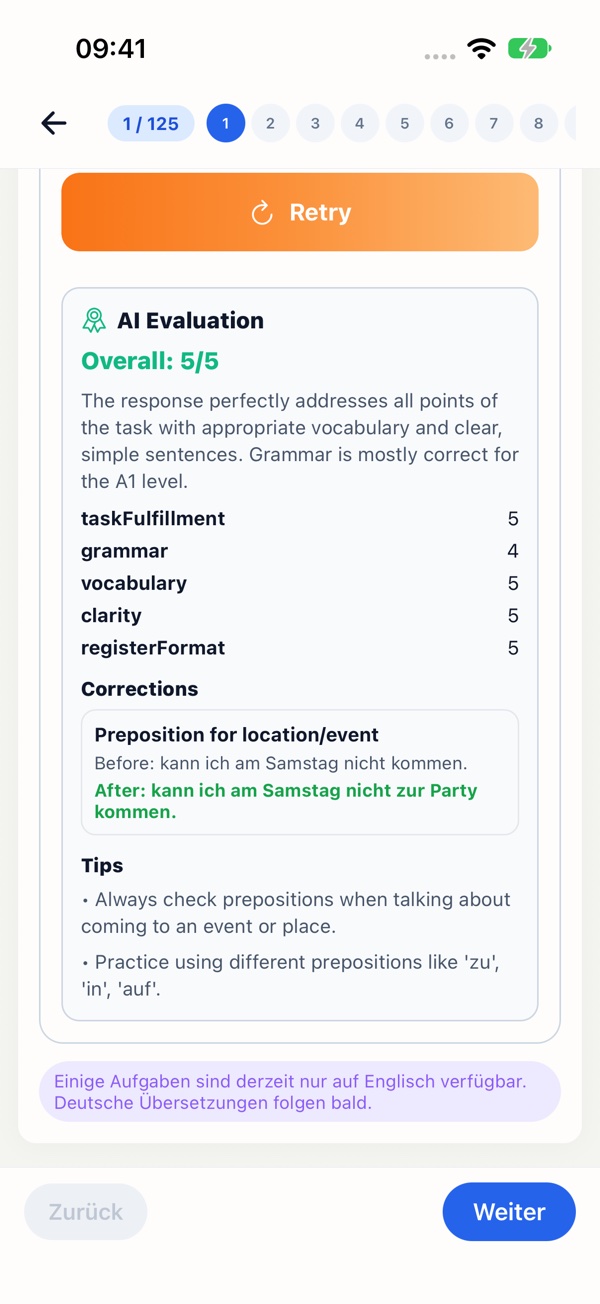Screen dimensions: 600x1304
Task: Go to question 3 bubble
Action: [315, 124]
